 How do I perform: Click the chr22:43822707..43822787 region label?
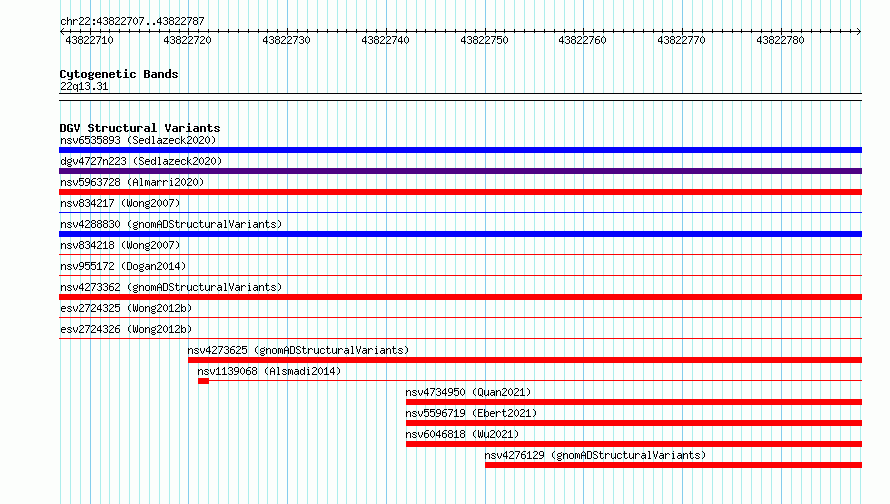click(x=132, y=21)
